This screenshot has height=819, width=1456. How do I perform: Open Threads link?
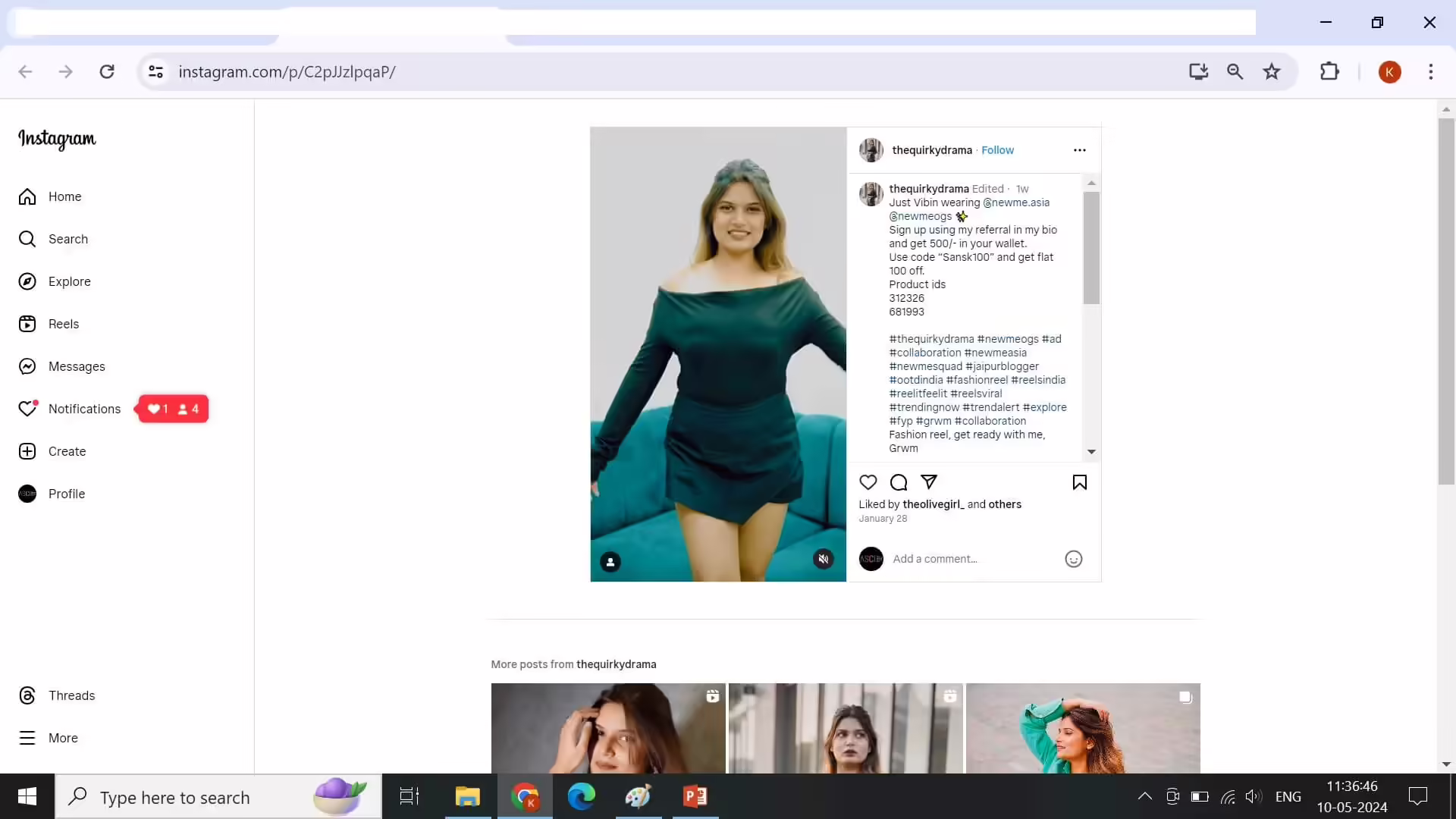(57, 695)
